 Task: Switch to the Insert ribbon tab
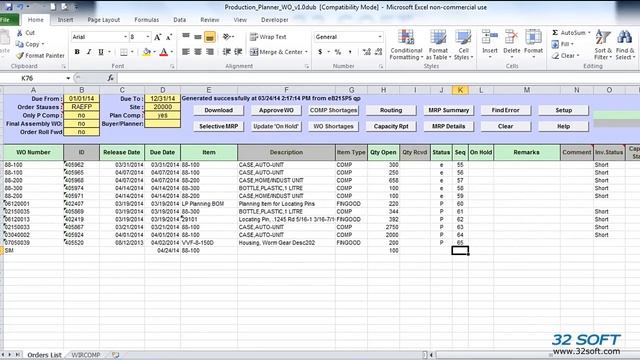[x=65, y=20]
